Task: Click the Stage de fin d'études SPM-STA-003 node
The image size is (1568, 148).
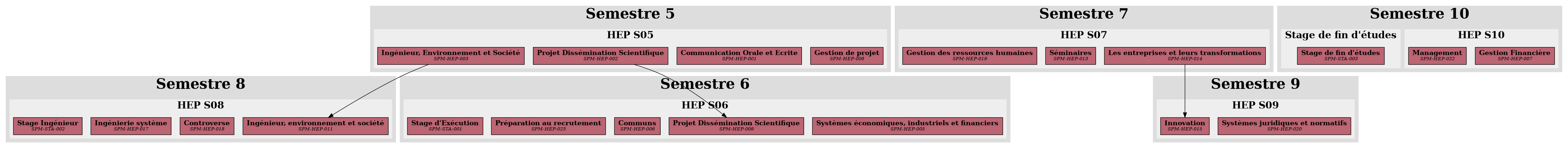Action: [1340, 56]
